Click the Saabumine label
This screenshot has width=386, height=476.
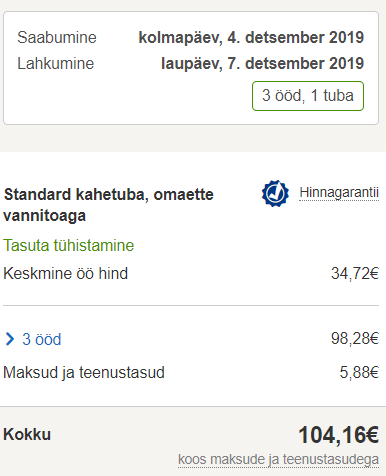57,37
